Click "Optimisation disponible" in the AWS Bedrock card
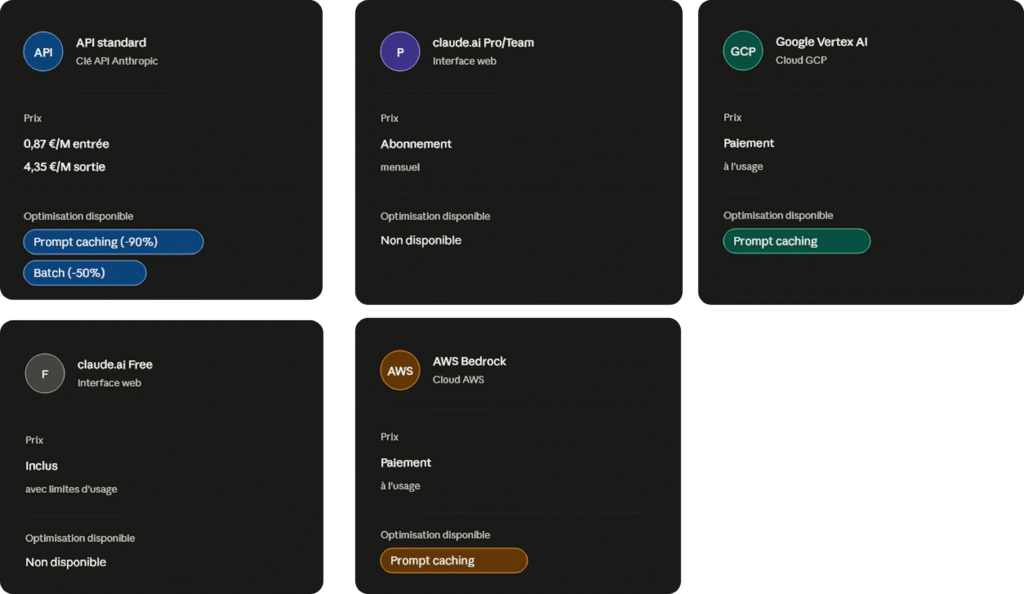Screen dimensions: 1024x594 click(436, 535)
